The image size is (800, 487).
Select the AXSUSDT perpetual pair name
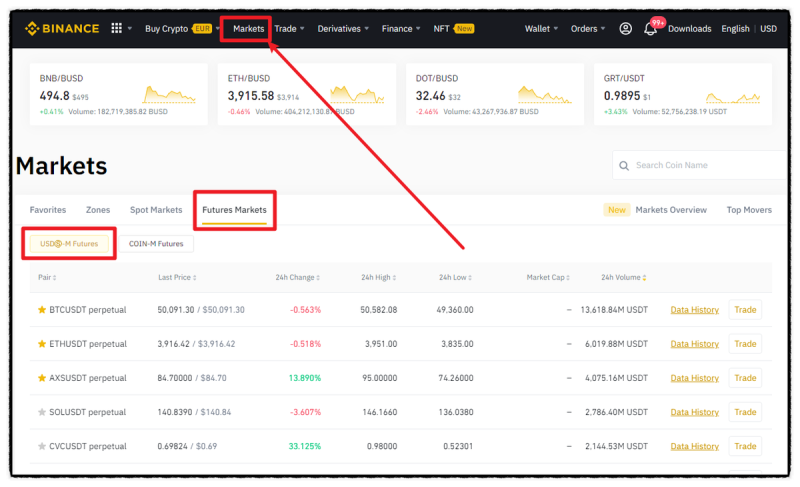[88, 378]
